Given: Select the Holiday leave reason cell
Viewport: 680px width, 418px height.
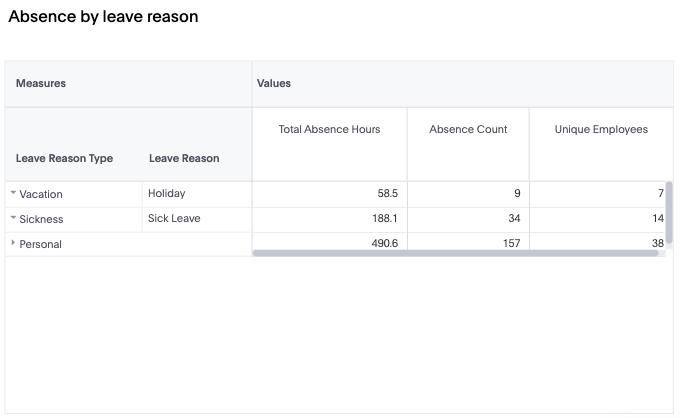Looking at the screenshot, I should pyautogui.click(x=167, y=193).
